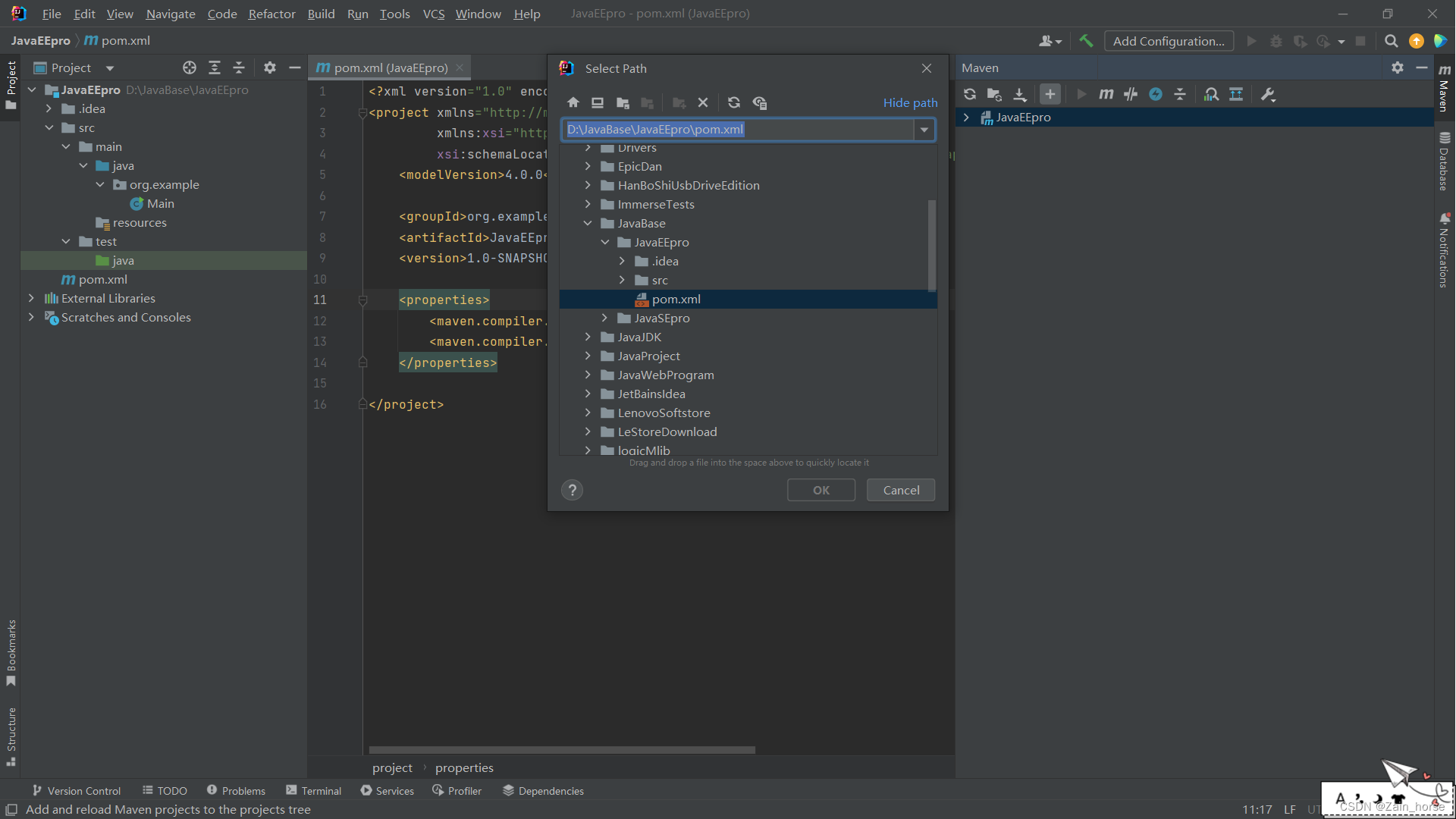
Task: Click the orange IDE update icon
Action: 1416,41
